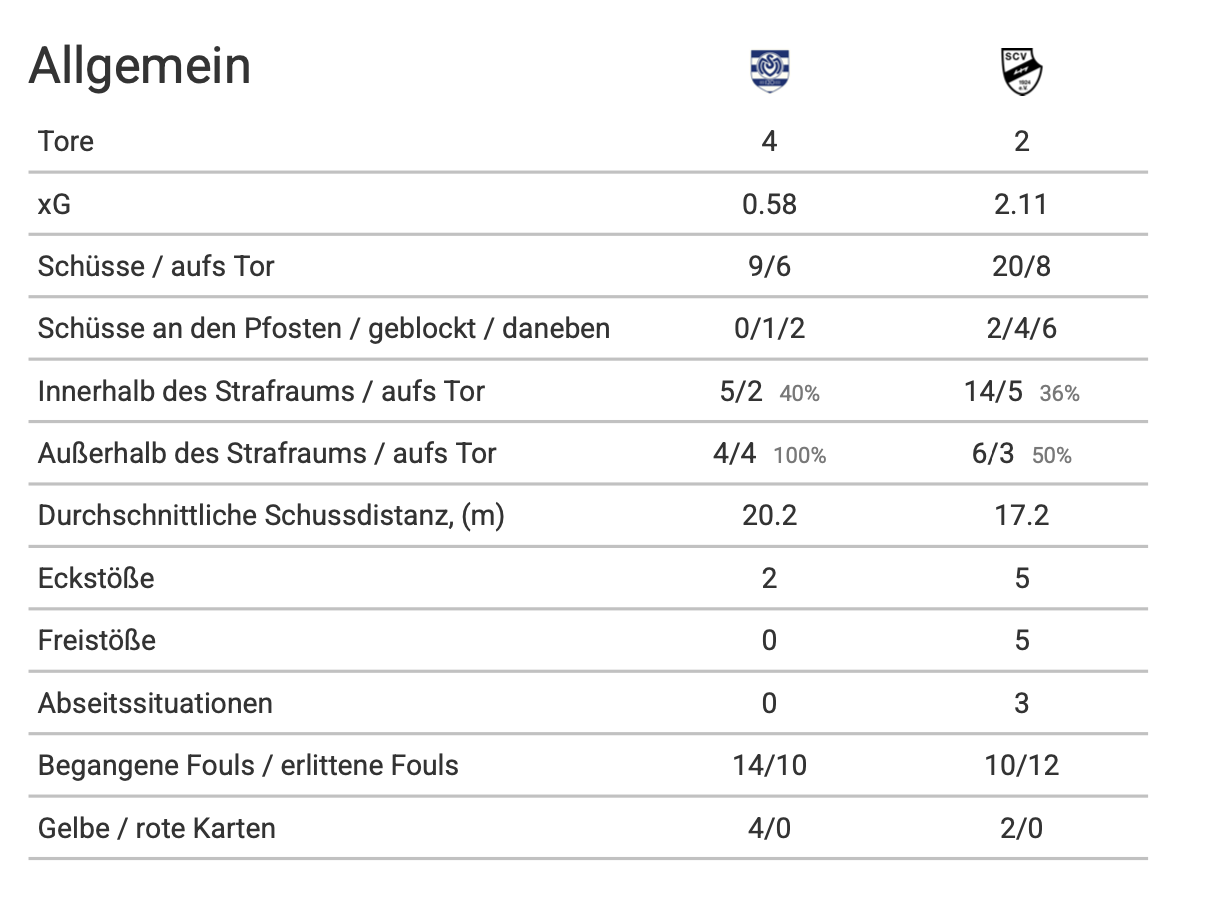1228x898 pixels.
Task: Select the Allgemein section heading
Action: (140, 66)
